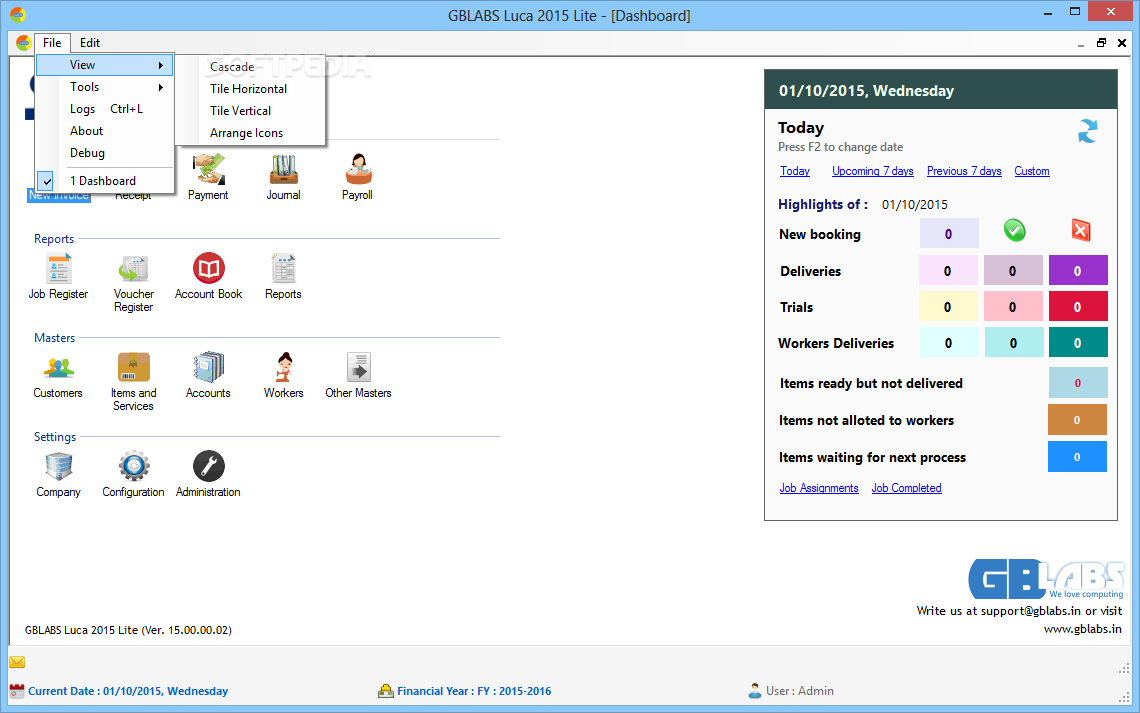Click the calendar icon beside Current Date
This screenshot has height=713, width=1140.
point(17,691)
